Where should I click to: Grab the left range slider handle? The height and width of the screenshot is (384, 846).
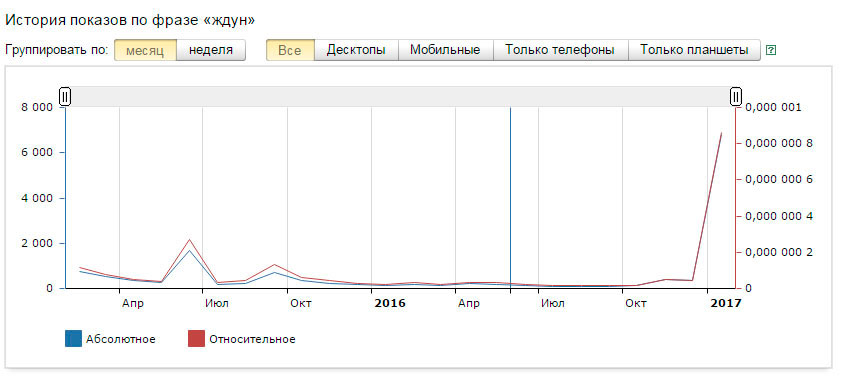[x=65, y=97]
